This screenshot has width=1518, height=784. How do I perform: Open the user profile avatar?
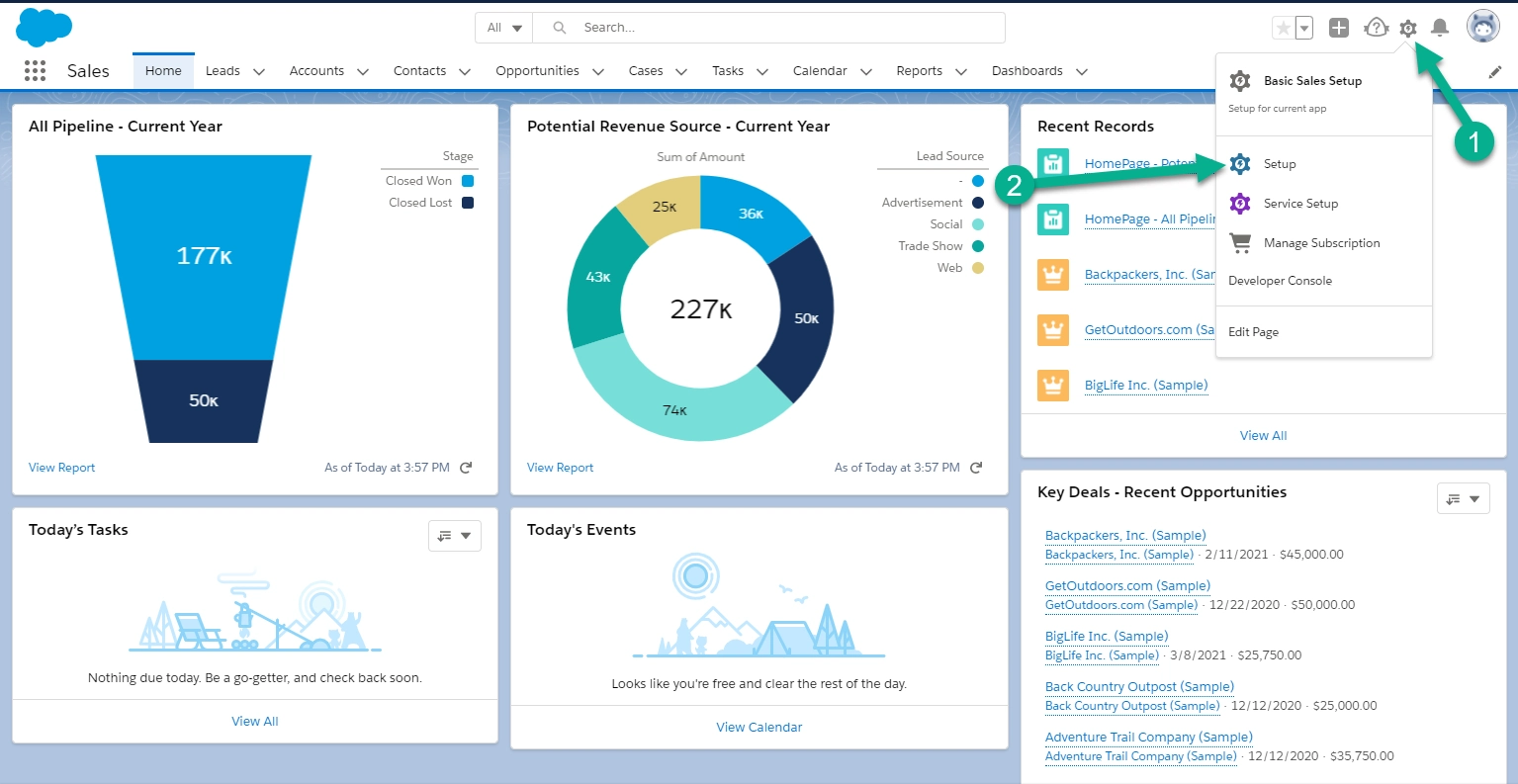[1482, 27]
